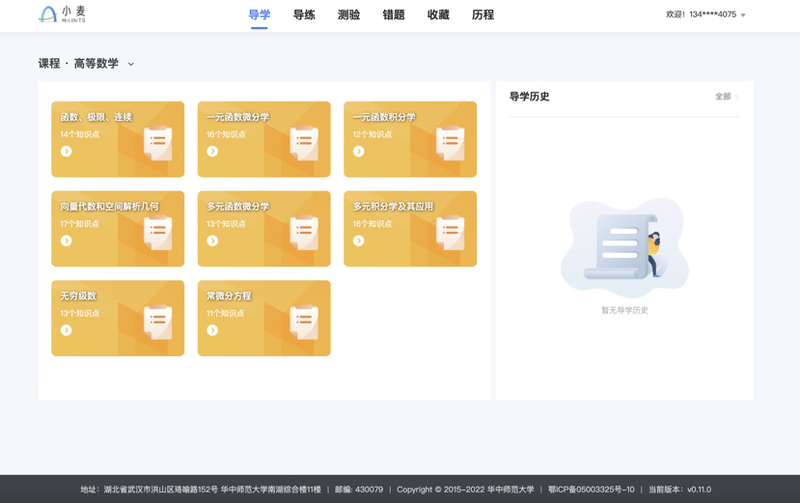Click arrow icon on 函数、极限、连续 card

[66, 151]
